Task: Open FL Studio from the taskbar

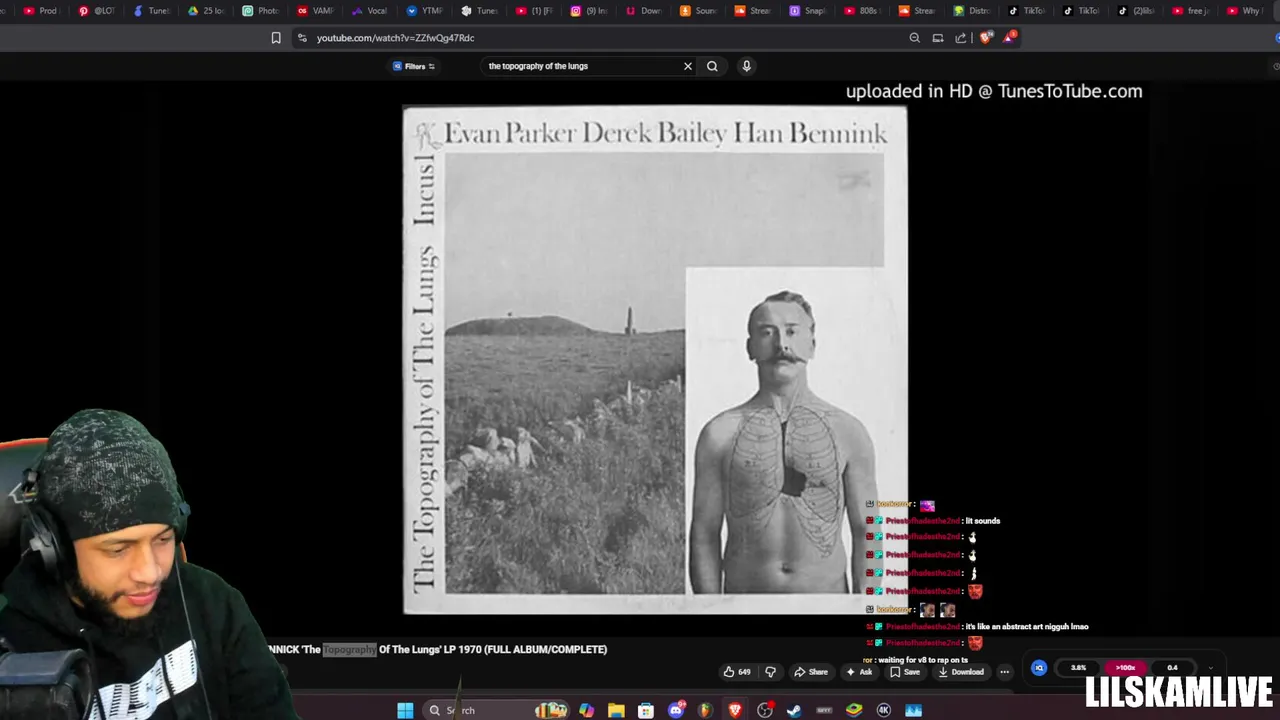Action: pyautogui.click(x=706, y=710)
